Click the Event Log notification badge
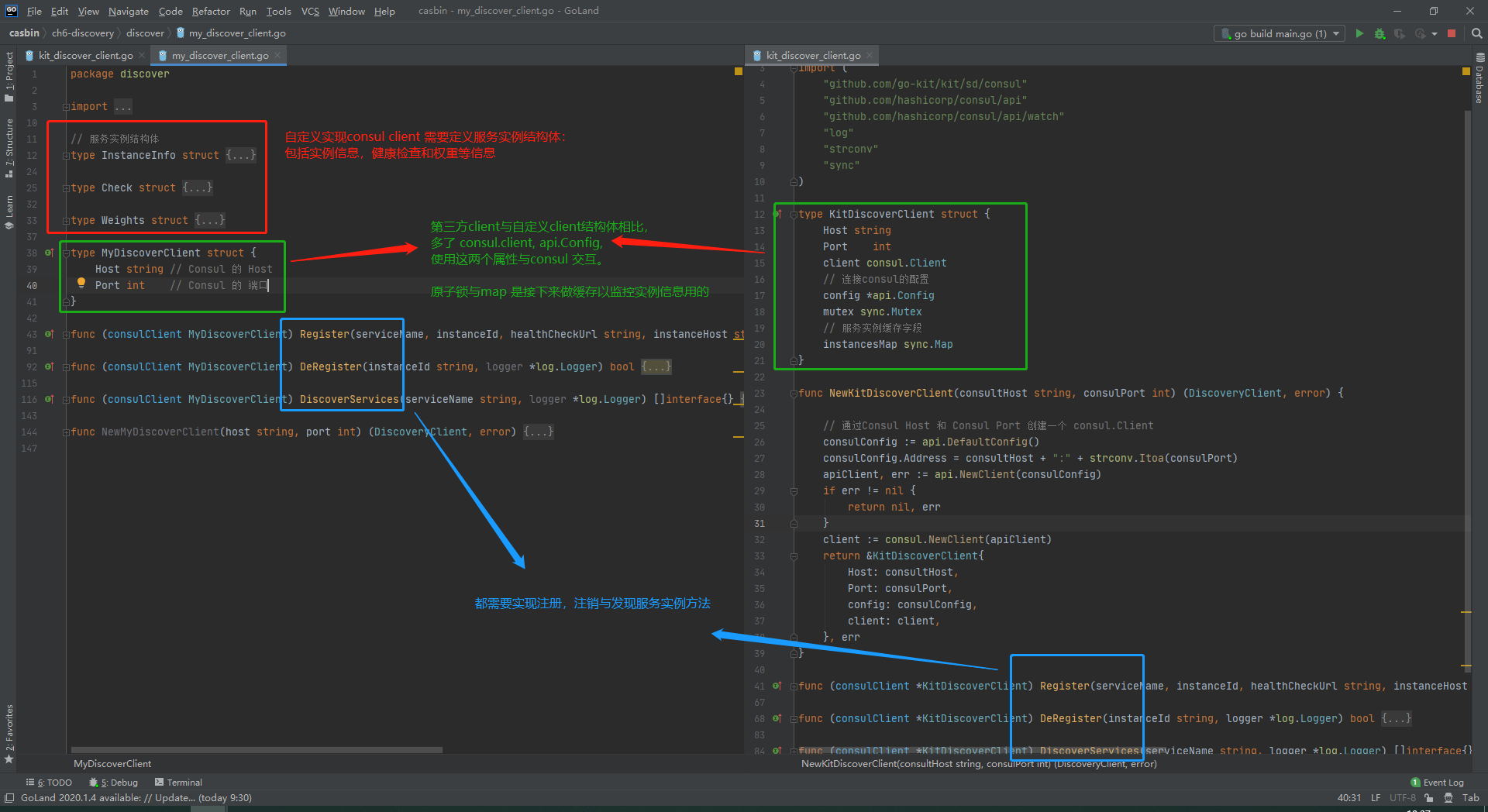 pos(1415,783)
